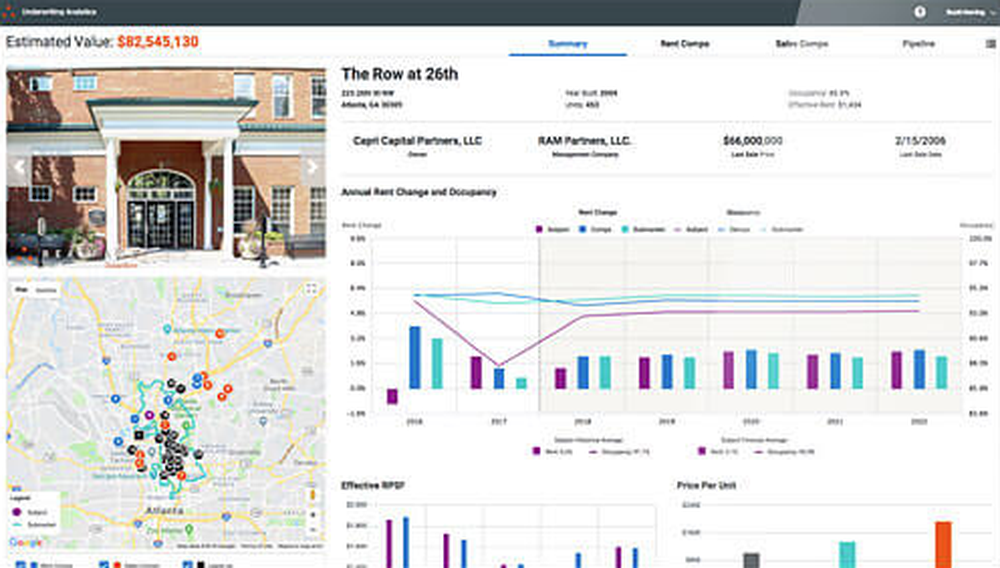Toggle Submarket bar series in chart legend
This screenshot has height=568, width=1000.
tap(643, 229)
